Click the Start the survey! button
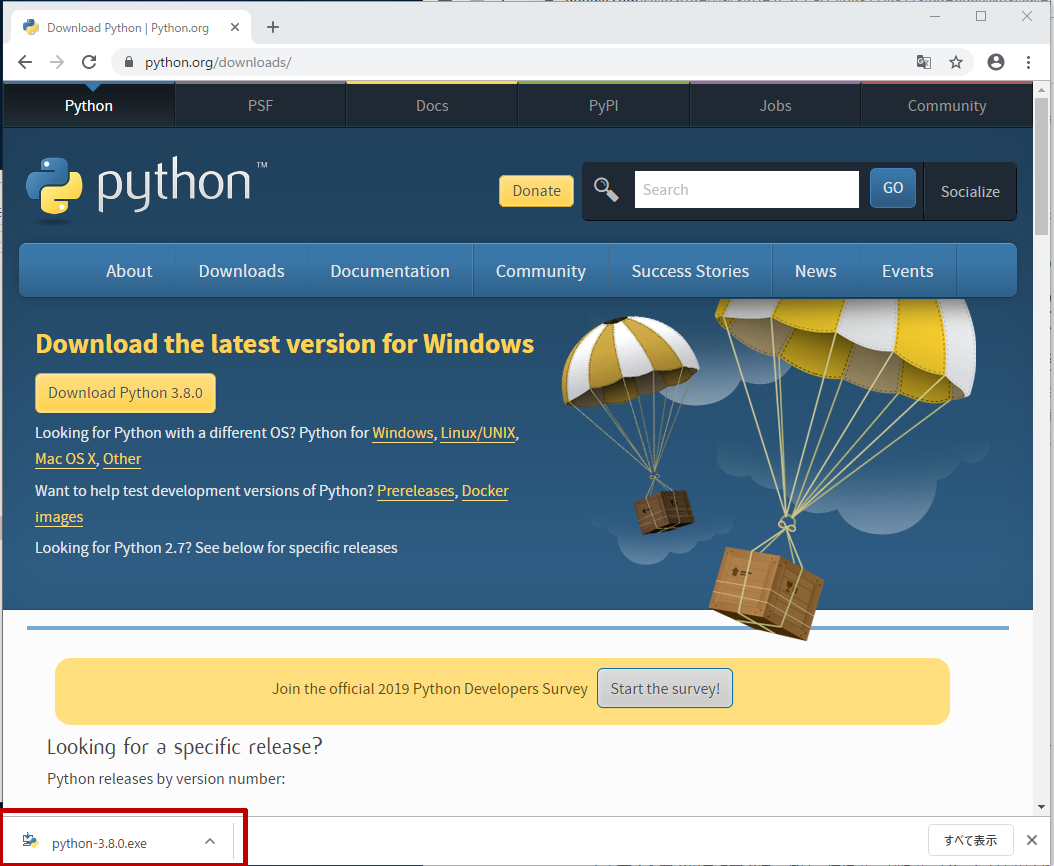Image resolution: width=1054 pixels, height=866 pixels. 664,688
